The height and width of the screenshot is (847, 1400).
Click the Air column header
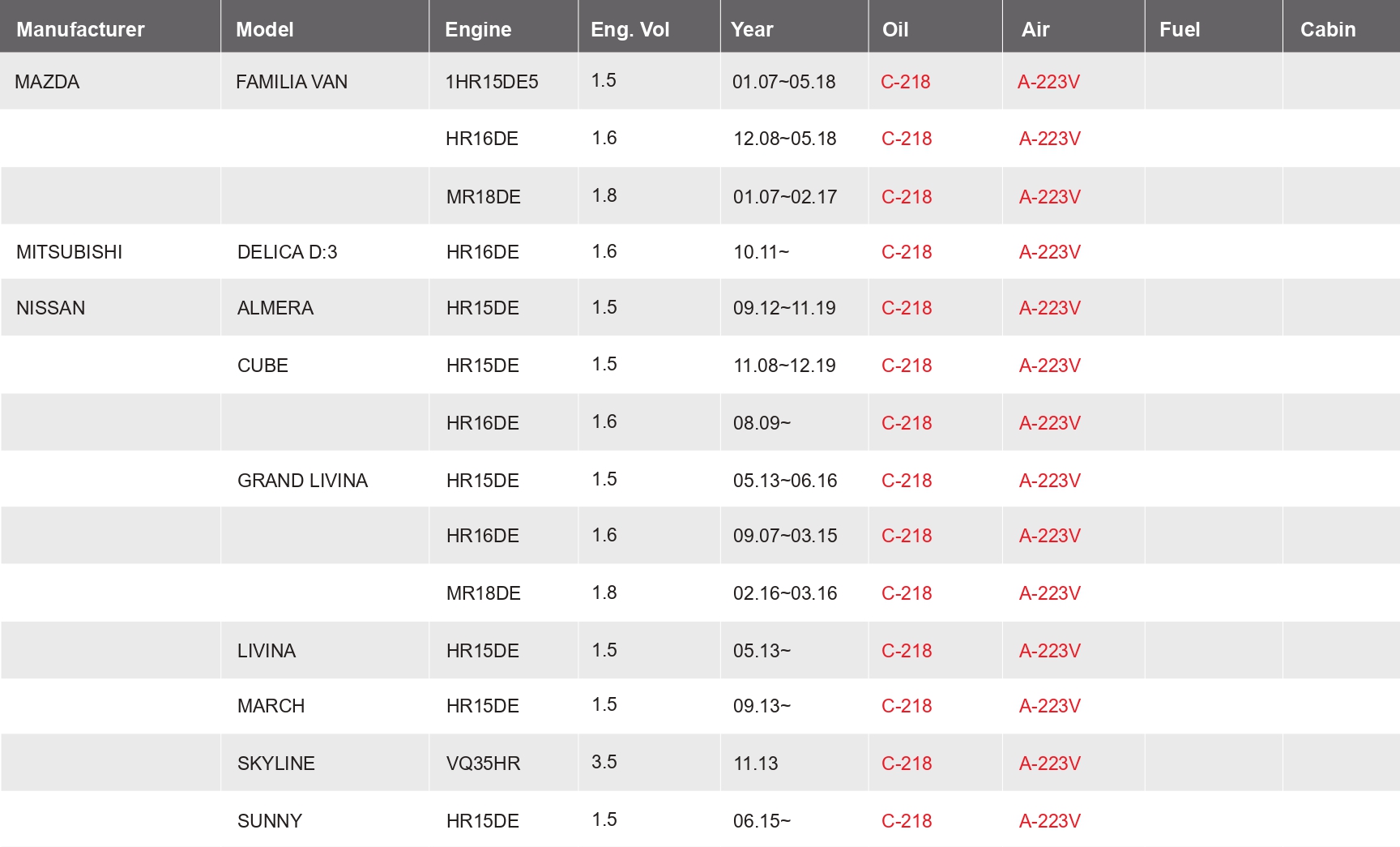tap(1035, 30)
